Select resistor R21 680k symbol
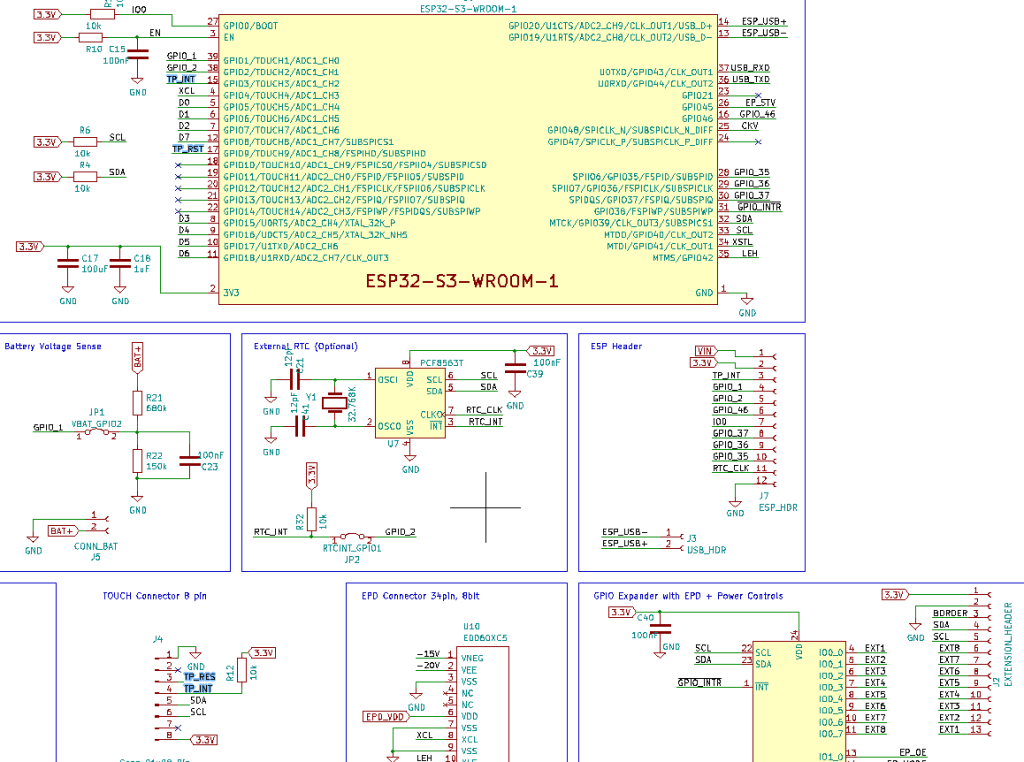 pos(138,402)
